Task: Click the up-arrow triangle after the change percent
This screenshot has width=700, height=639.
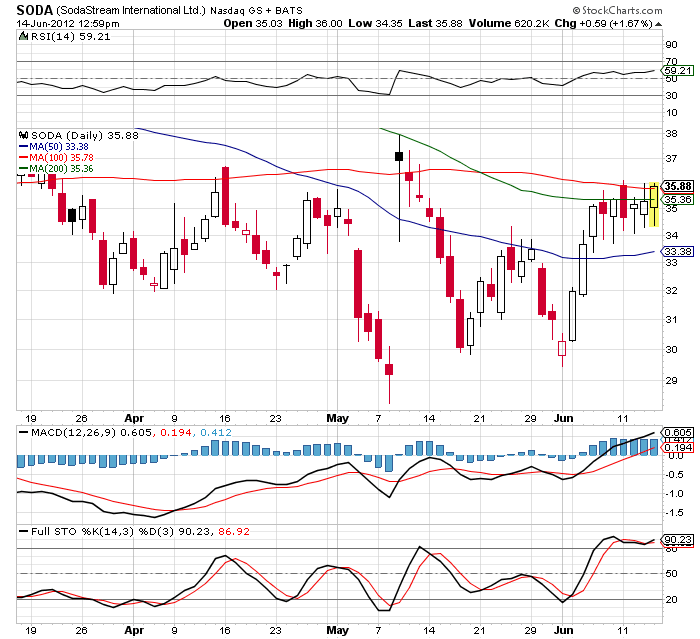Action: click(658, 24)
